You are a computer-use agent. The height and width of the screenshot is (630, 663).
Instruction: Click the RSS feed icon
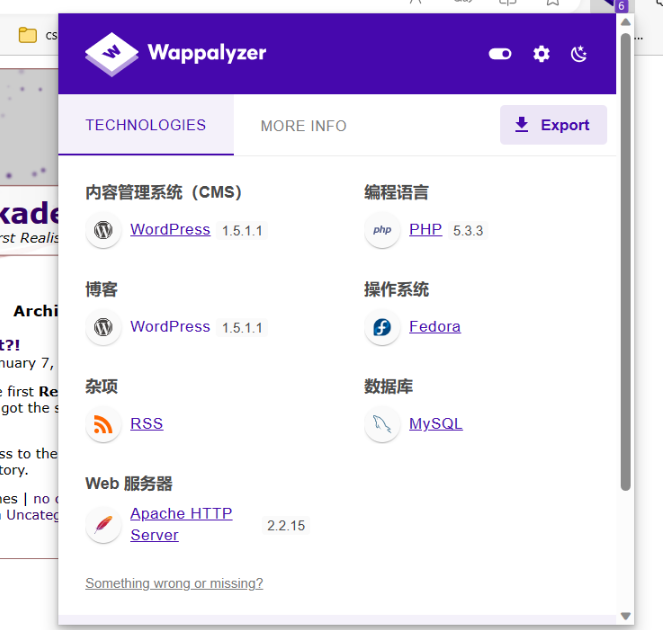coord(102,424)
